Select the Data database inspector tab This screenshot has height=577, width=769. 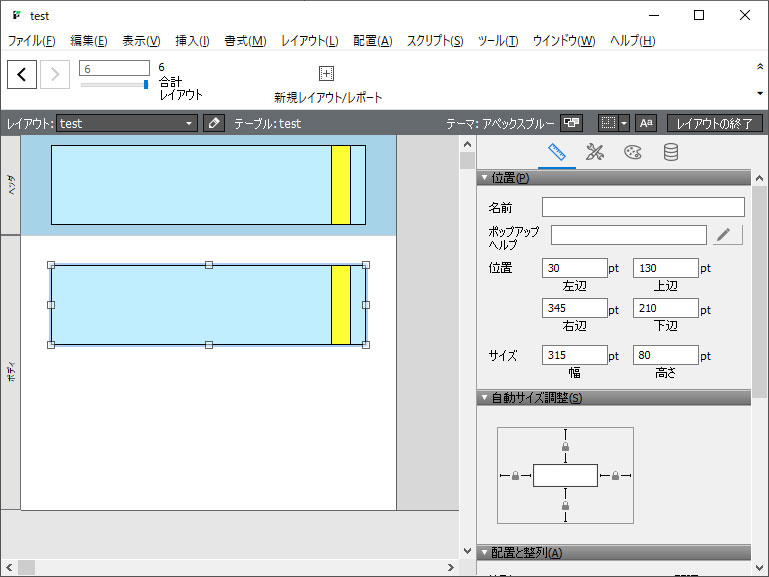(671, 152)
